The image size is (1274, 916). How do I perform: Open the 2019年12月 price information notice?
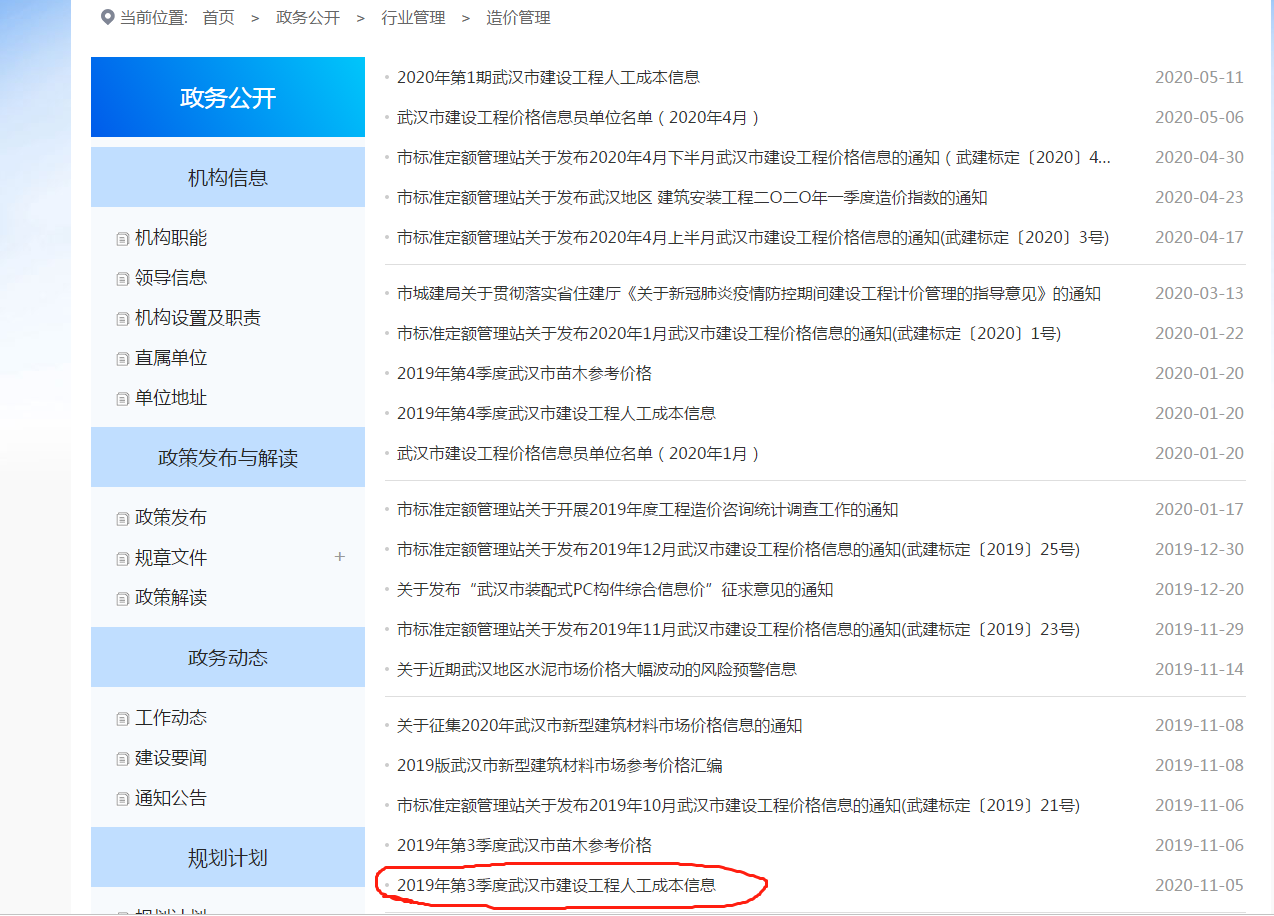(738, 549)
